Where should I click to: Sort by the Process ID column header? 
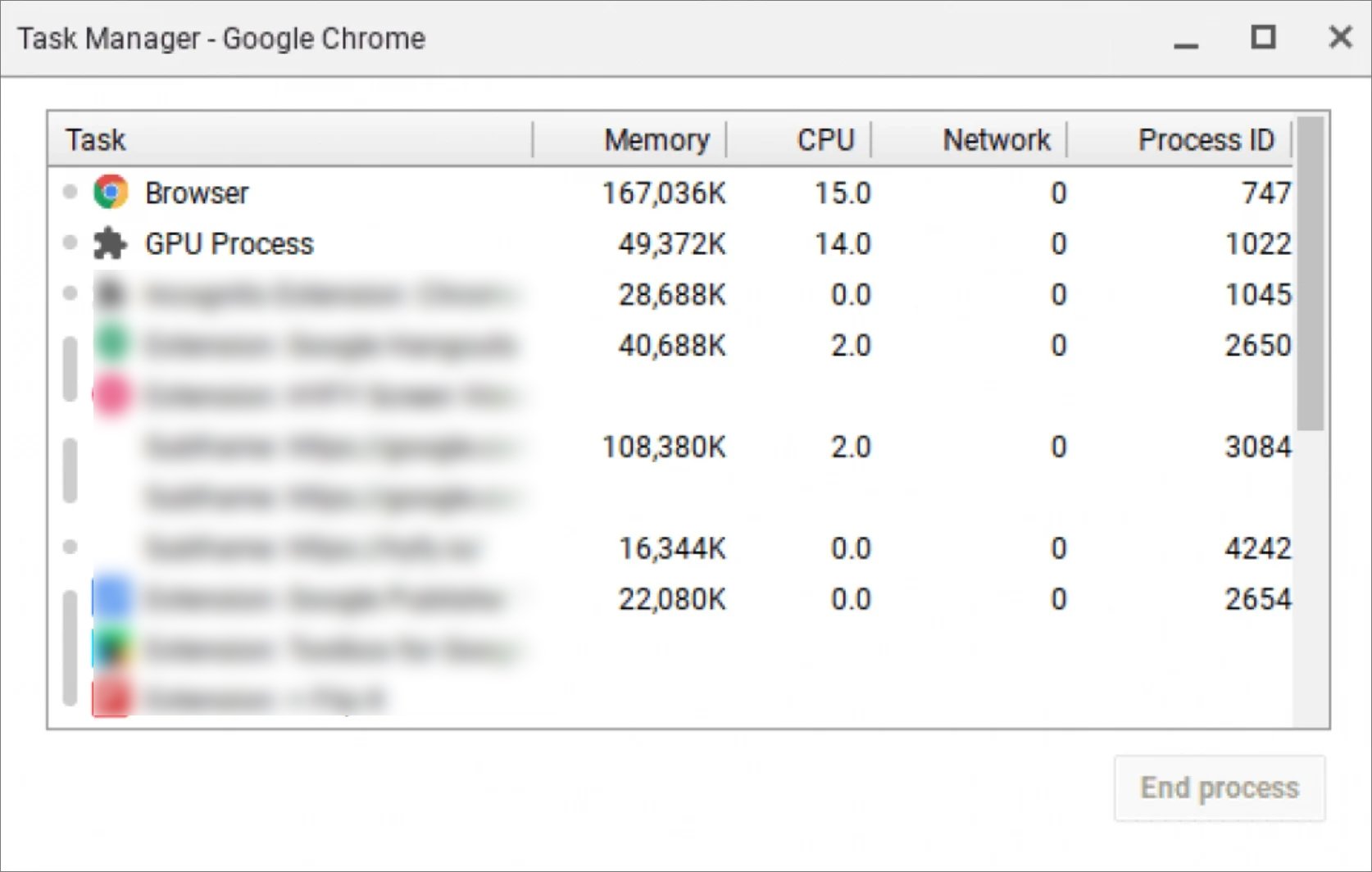[1179, 139]
